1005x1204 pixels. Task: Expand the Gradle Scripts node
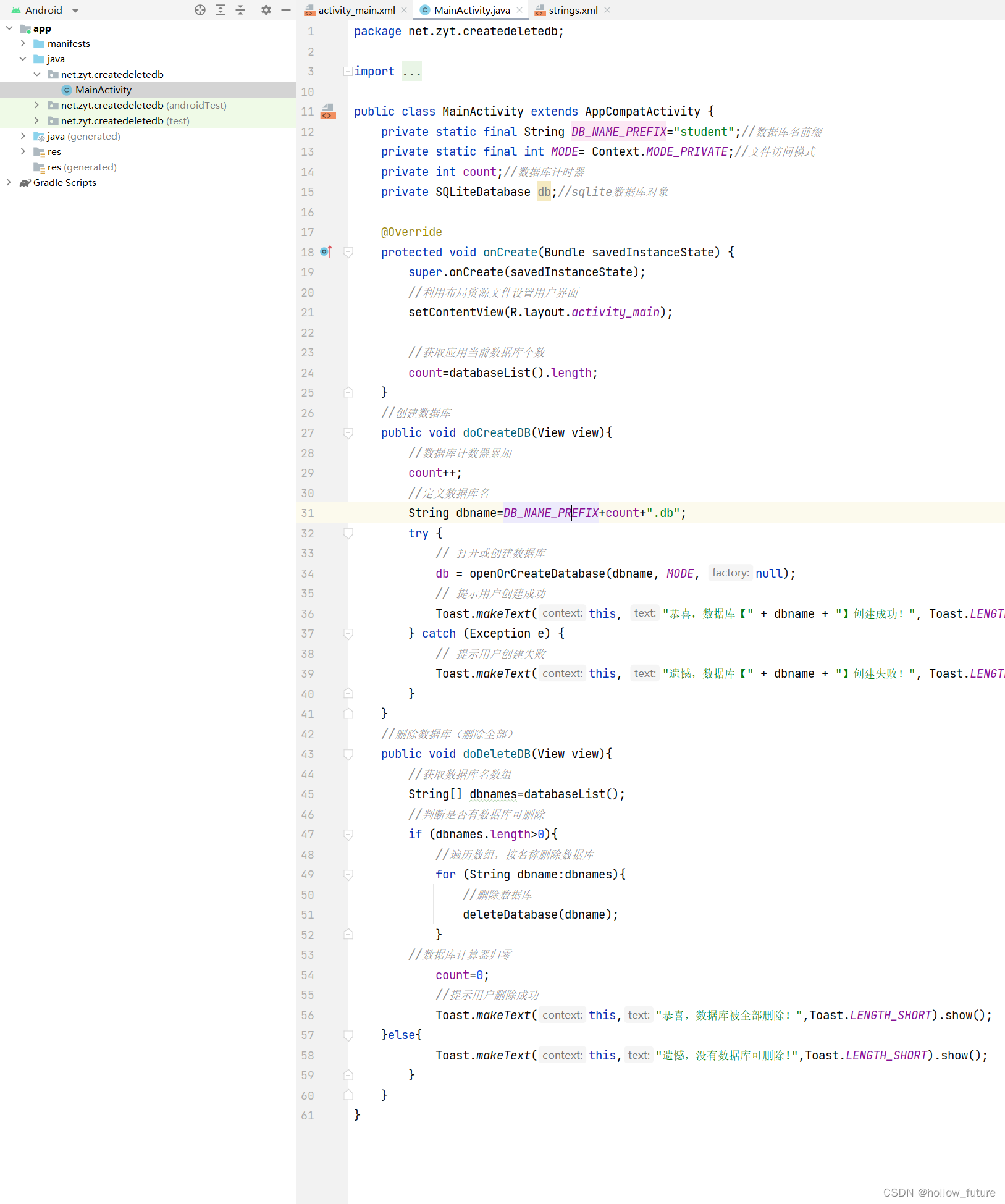click(8, 183)
